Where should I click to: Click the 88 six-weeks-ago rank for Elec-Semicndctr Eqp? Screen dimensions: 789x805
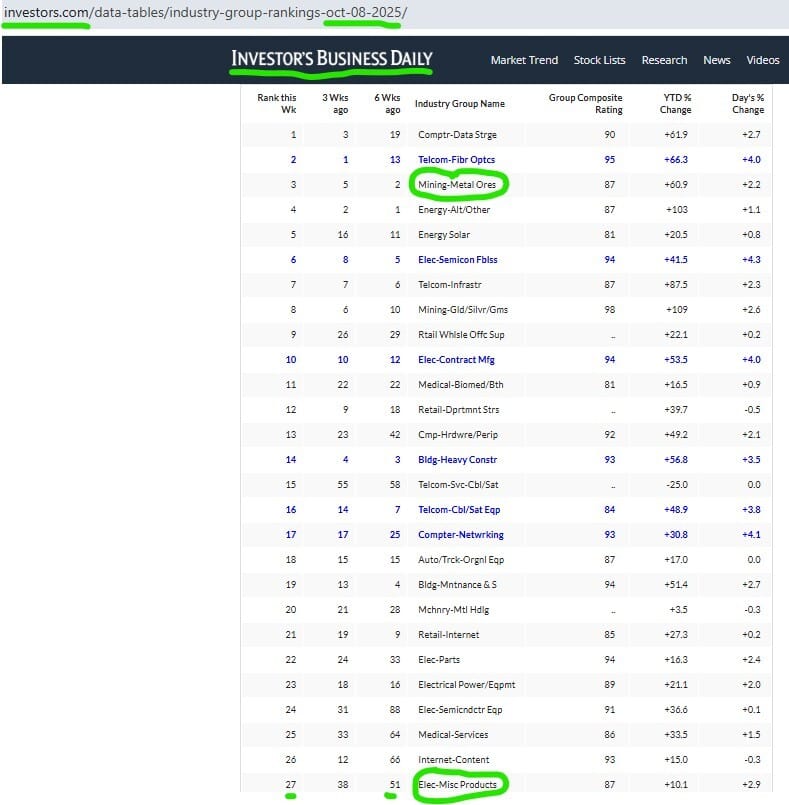click(x=395, y=710)
